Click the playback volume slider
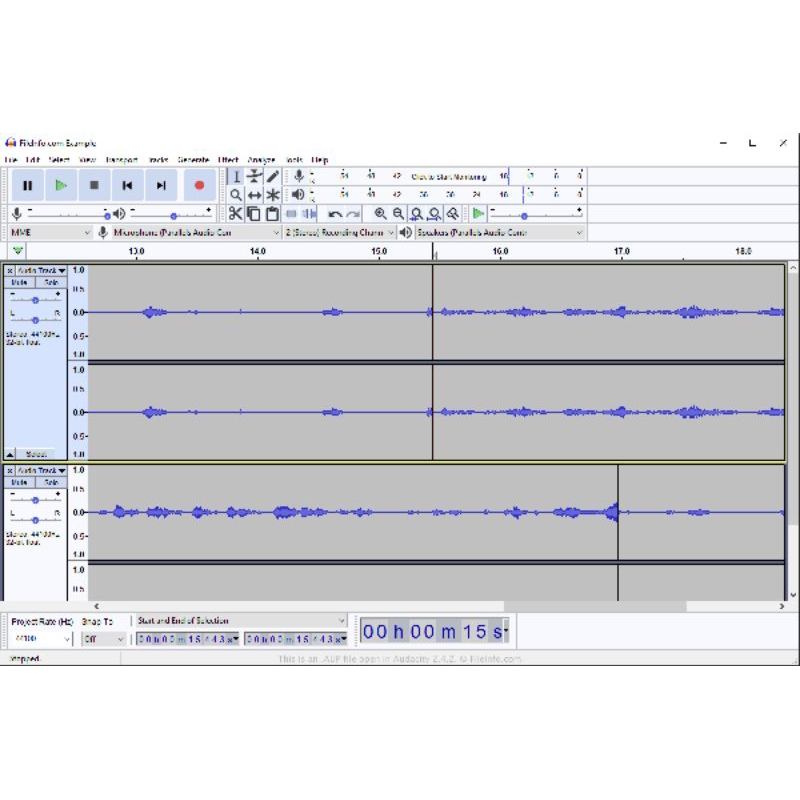 click(171, 214)
